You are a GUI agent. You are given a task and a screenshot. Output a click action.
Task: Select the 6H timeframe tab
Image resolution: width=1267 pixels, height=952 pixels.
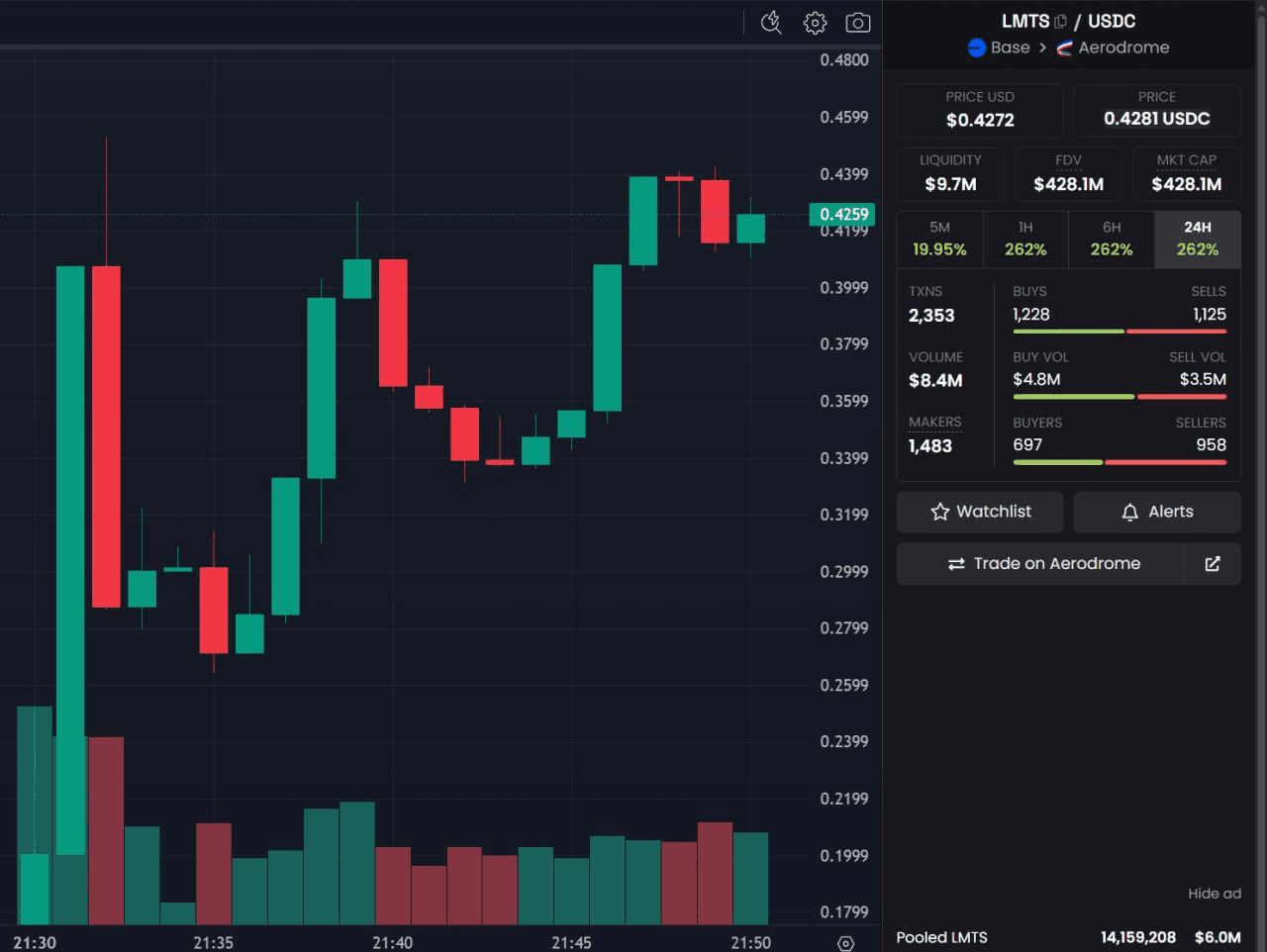[1112, 239]
